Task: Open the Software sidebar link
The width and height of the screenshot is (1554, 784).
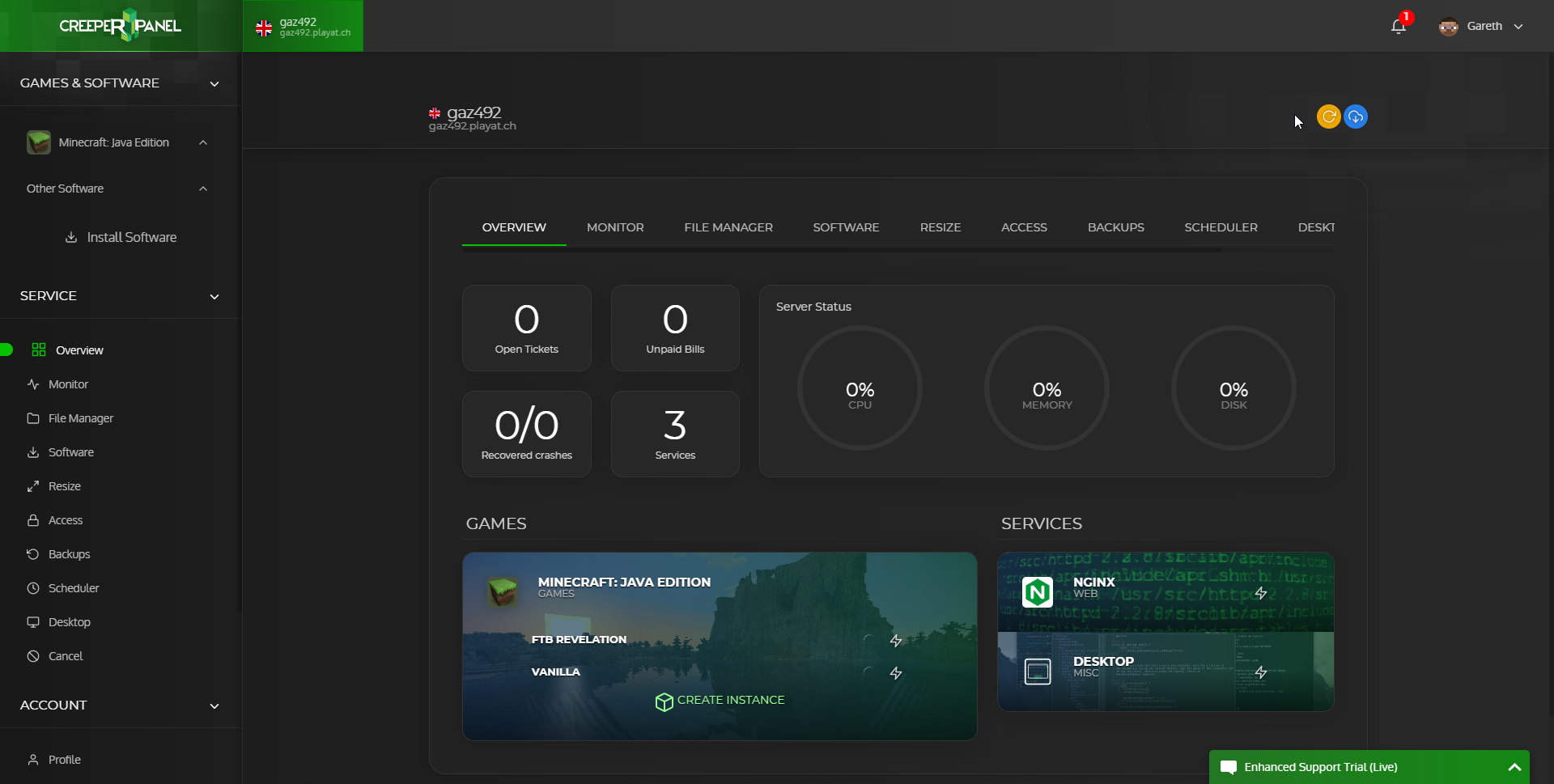Action: (71, 452)
